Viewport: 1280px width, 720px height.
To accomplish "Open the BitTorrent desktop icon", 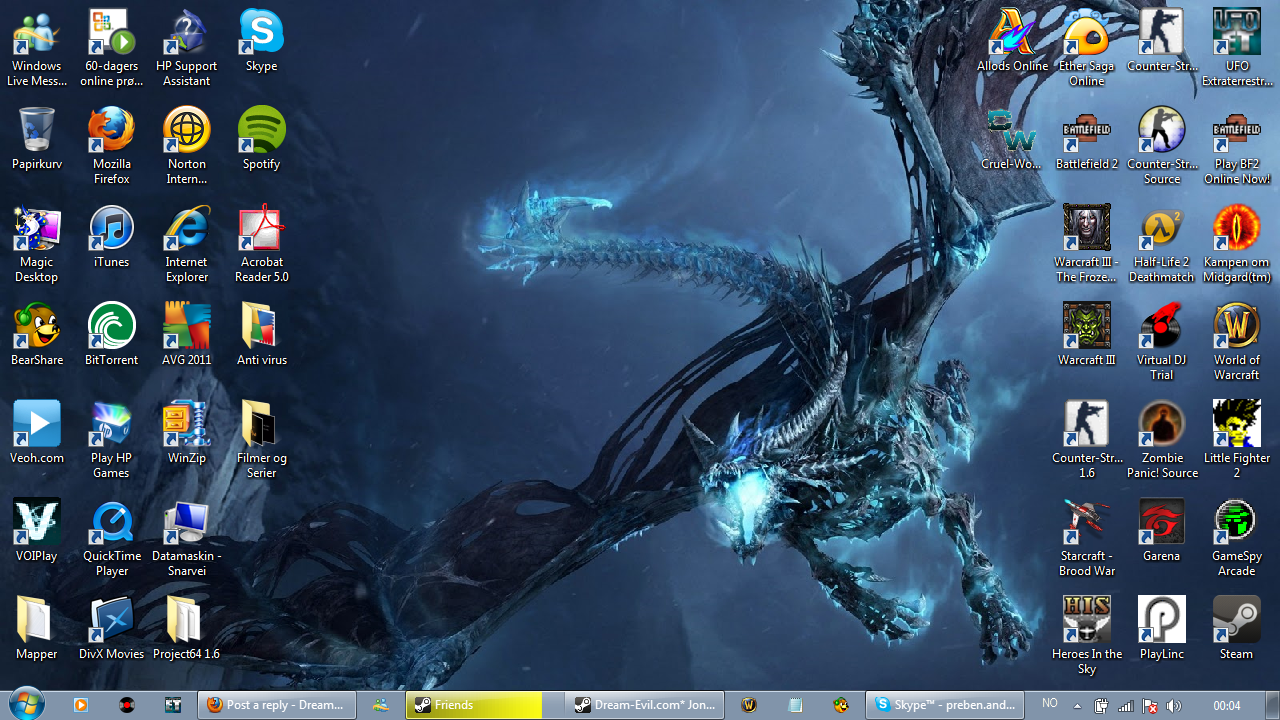I will click(111, 327).
